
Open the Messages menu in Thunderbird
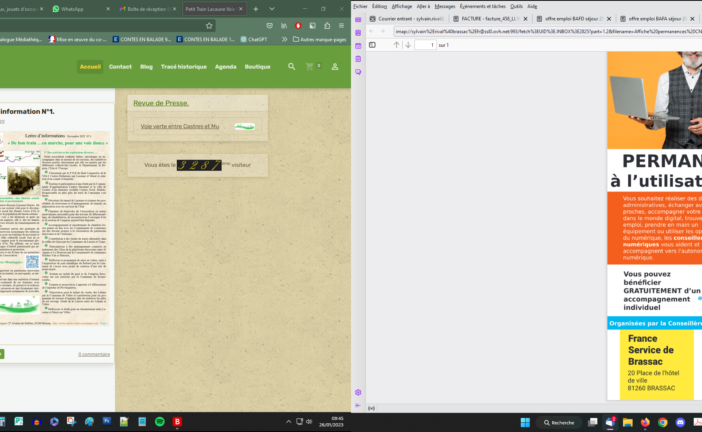[444, 6]
